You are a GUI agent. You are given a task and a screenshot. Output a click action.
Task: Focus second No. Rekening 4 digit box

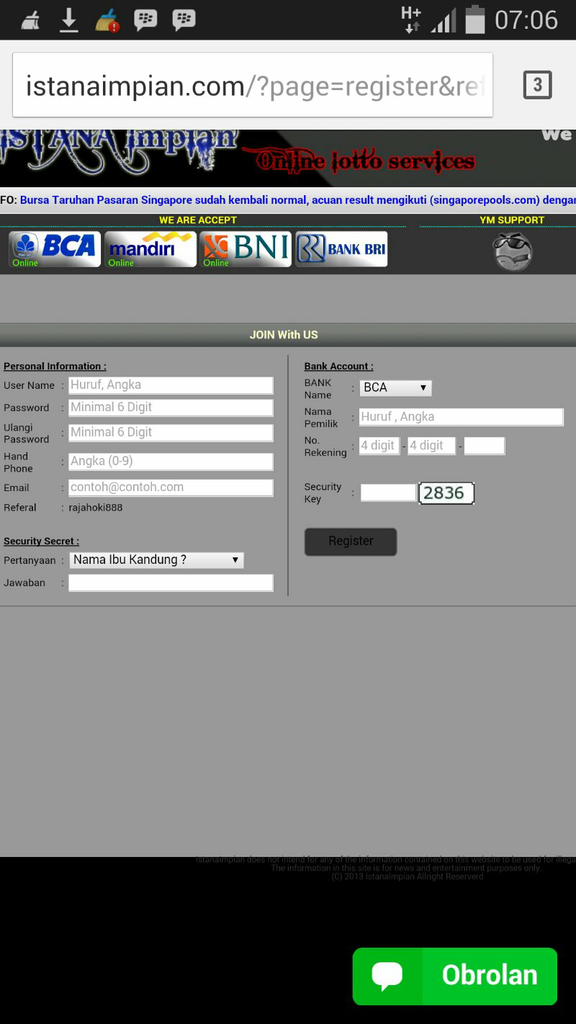431,446
